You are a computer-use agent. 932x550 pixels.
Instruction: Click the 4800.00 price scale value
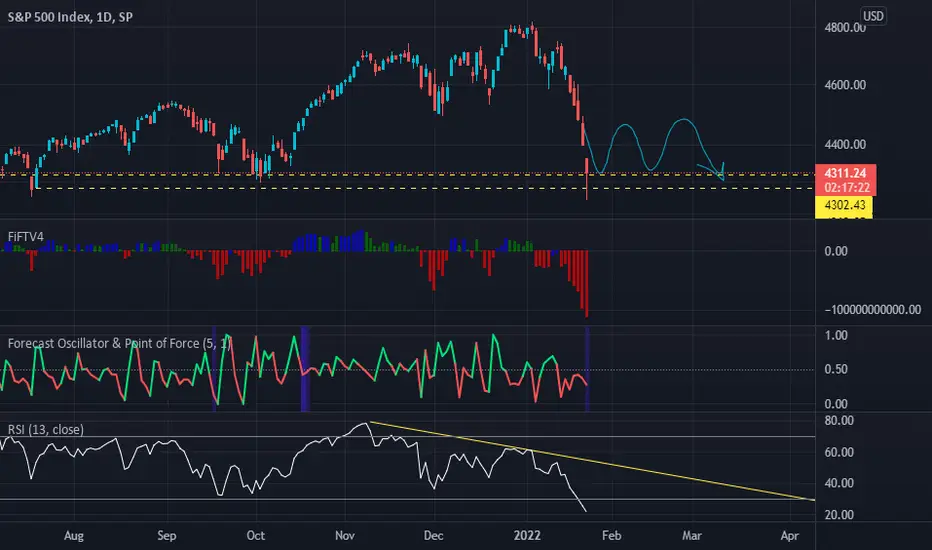(845, 27)
